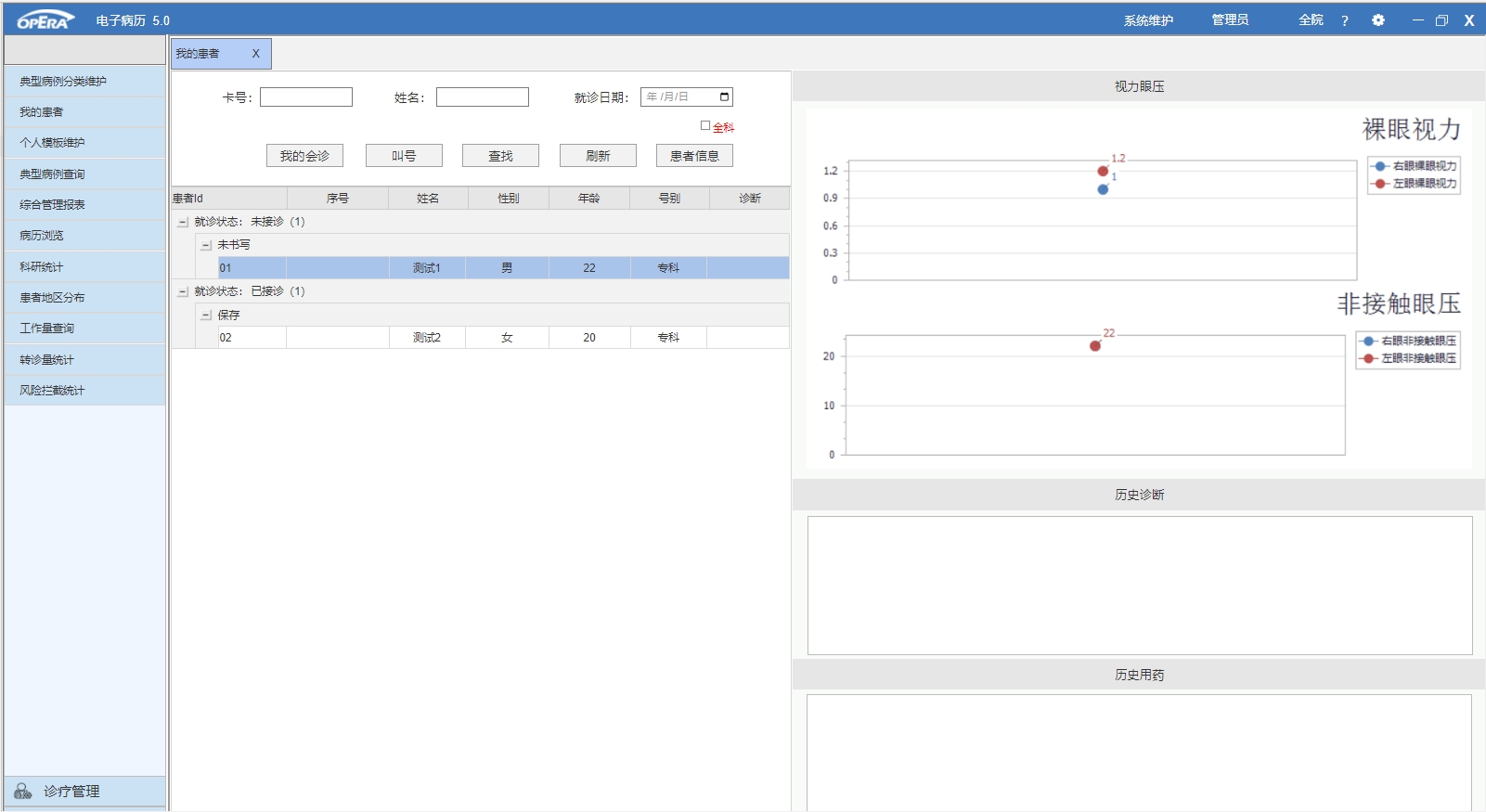1486x812 pixels.
Task: Collapse the 未书写 subgroup
Action: tap(206, 245)
